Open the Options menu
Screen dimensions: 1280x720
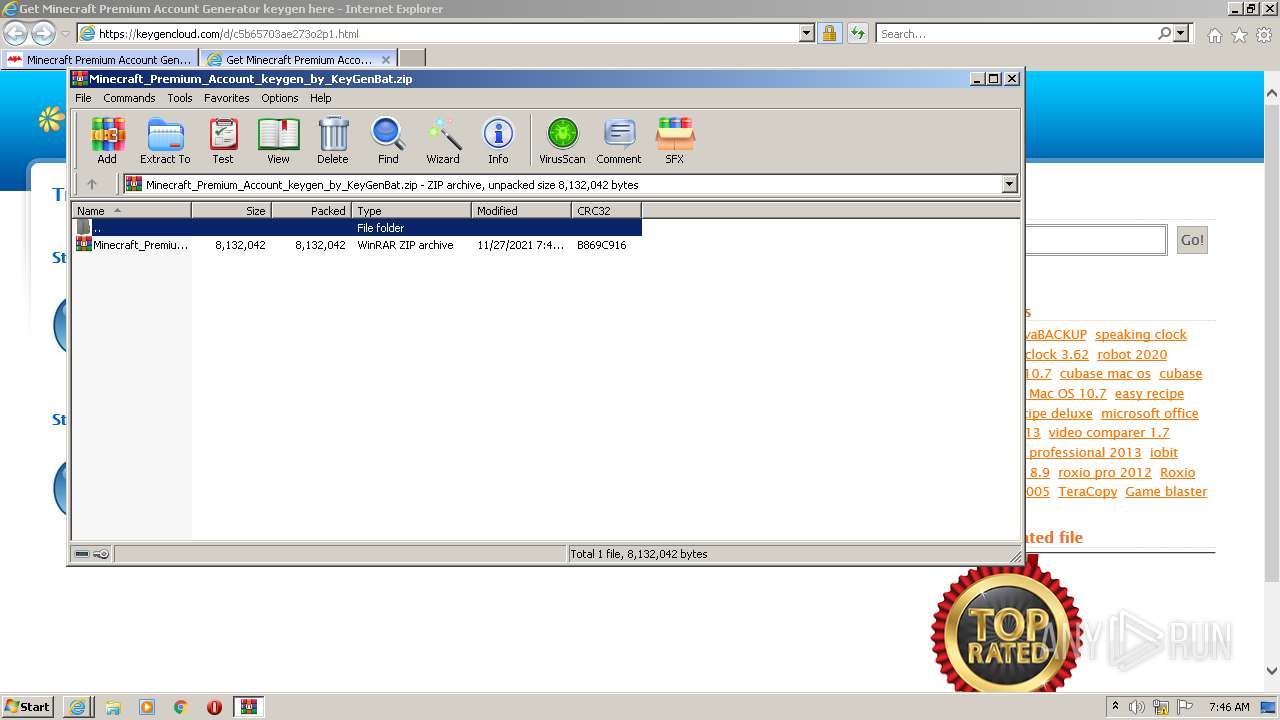280,98
